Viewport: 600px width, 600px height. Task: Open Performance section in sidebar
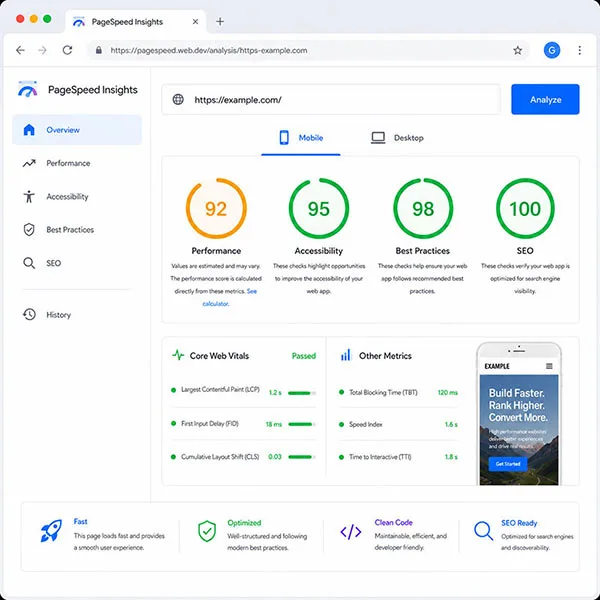coord(77,163)
